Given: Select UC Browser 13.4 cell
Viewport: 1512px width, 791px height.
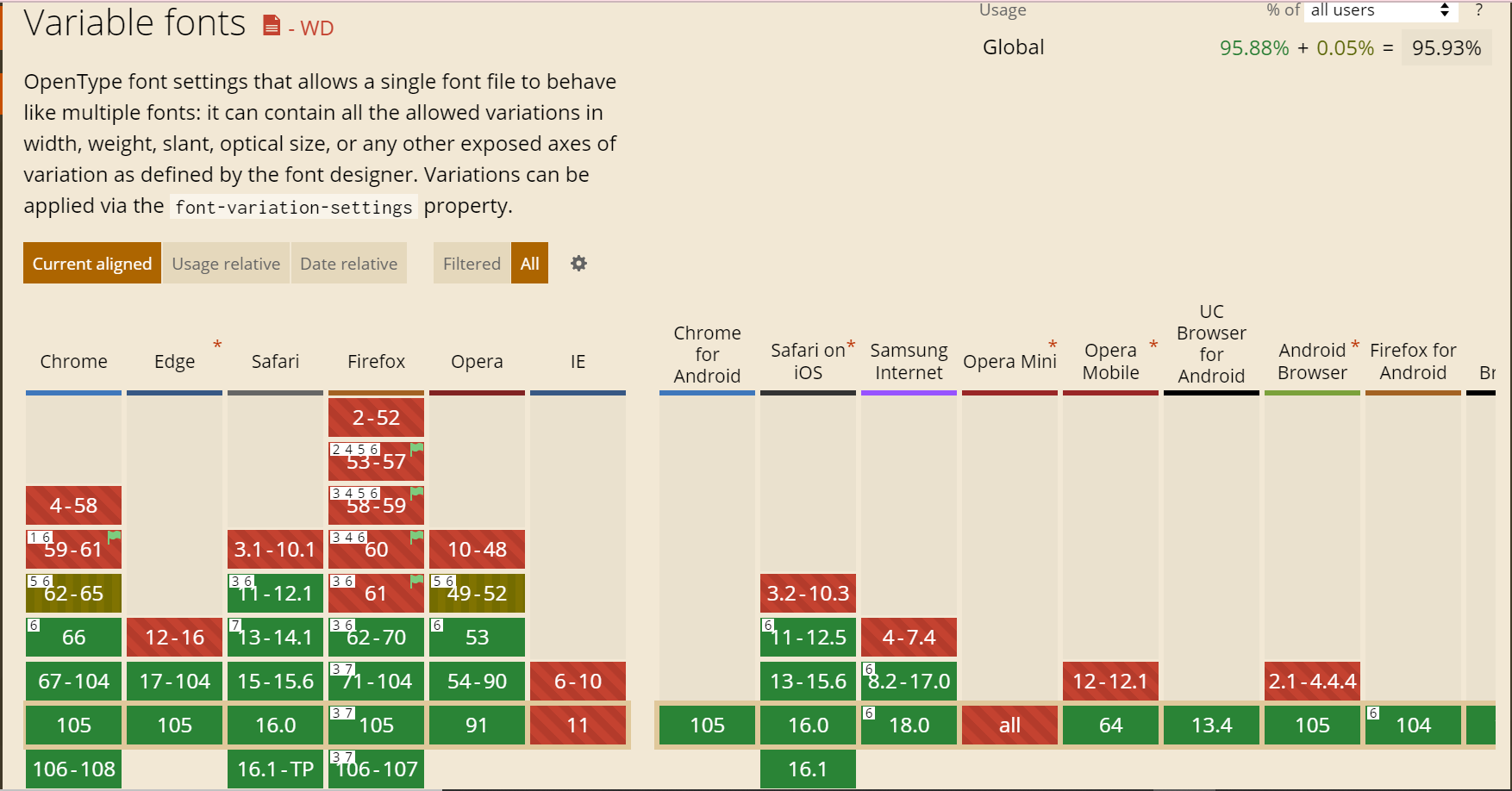Looking at the screenshot, I should click(1212, 726).
